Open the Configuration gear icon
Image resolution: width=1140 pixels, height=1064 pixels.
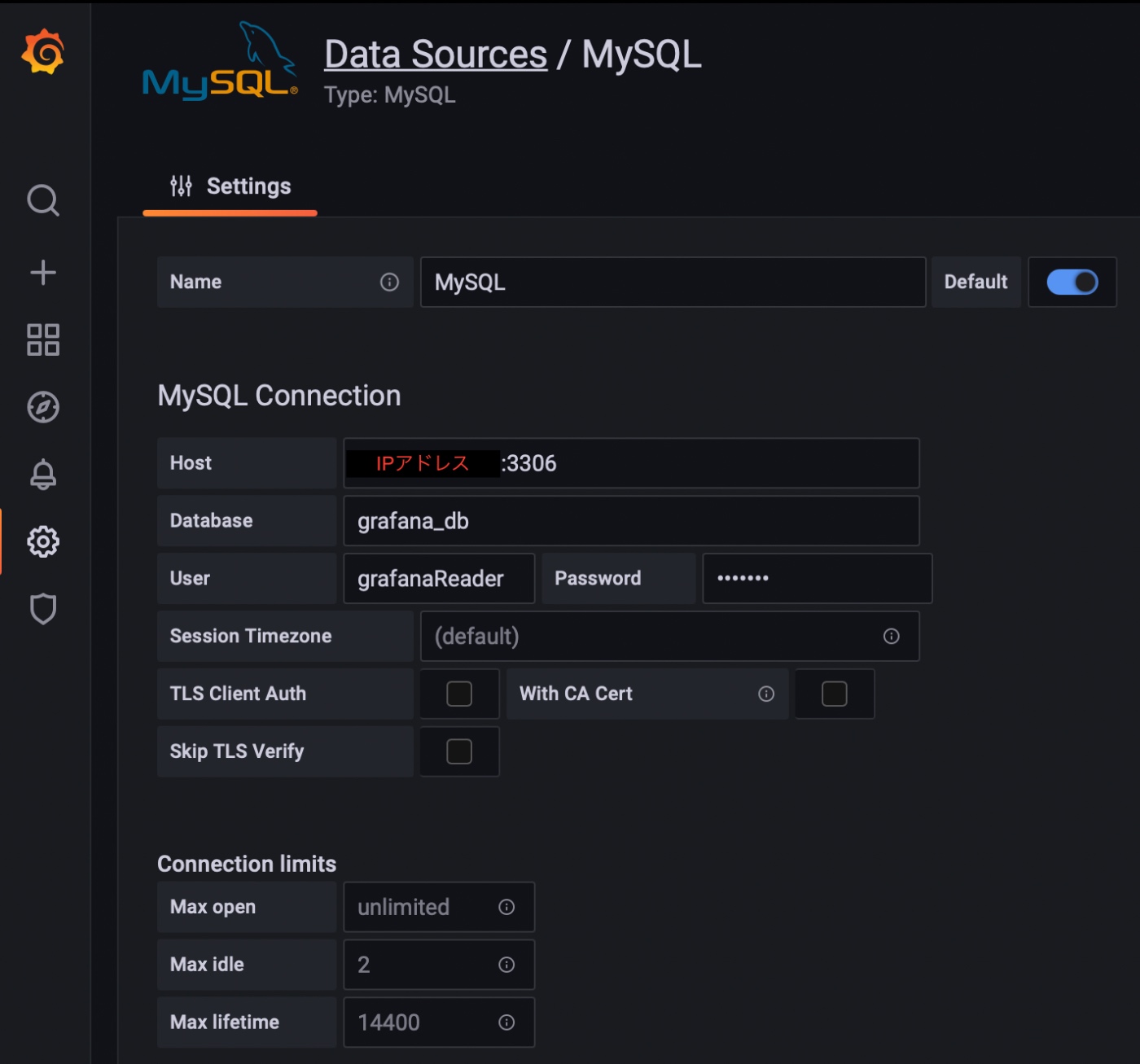click(43, 541)
